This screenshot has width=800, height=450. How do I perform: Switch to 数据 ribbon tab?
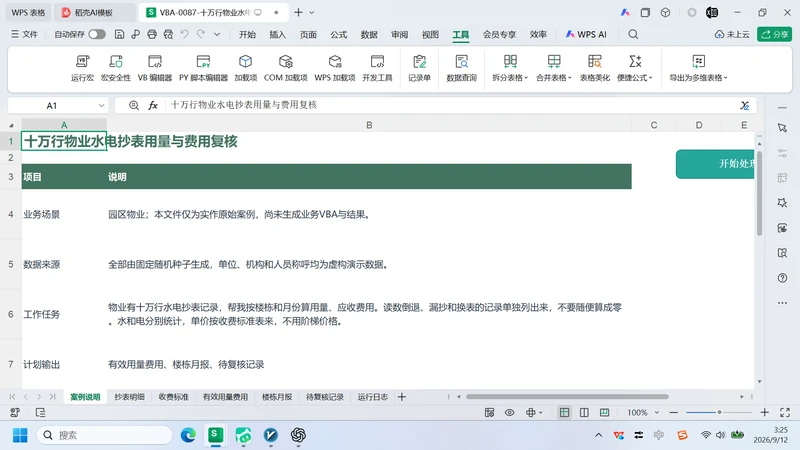click(369, 34)
